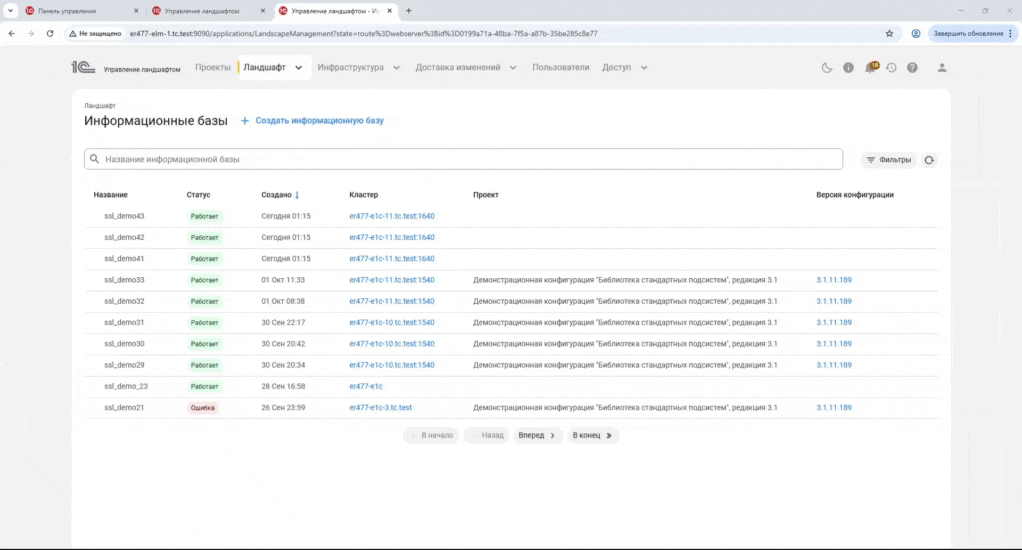This screenshot has width=1022, height=550.
Task: Click Работает status badge of ssl_demo_23
Action: 204,386
